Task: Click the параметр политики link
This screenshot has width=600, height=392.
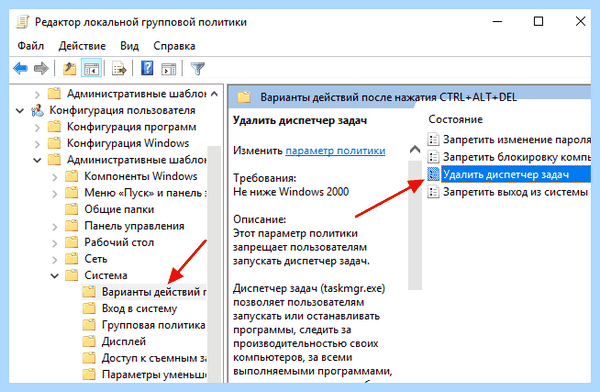Action: point(335,150)
